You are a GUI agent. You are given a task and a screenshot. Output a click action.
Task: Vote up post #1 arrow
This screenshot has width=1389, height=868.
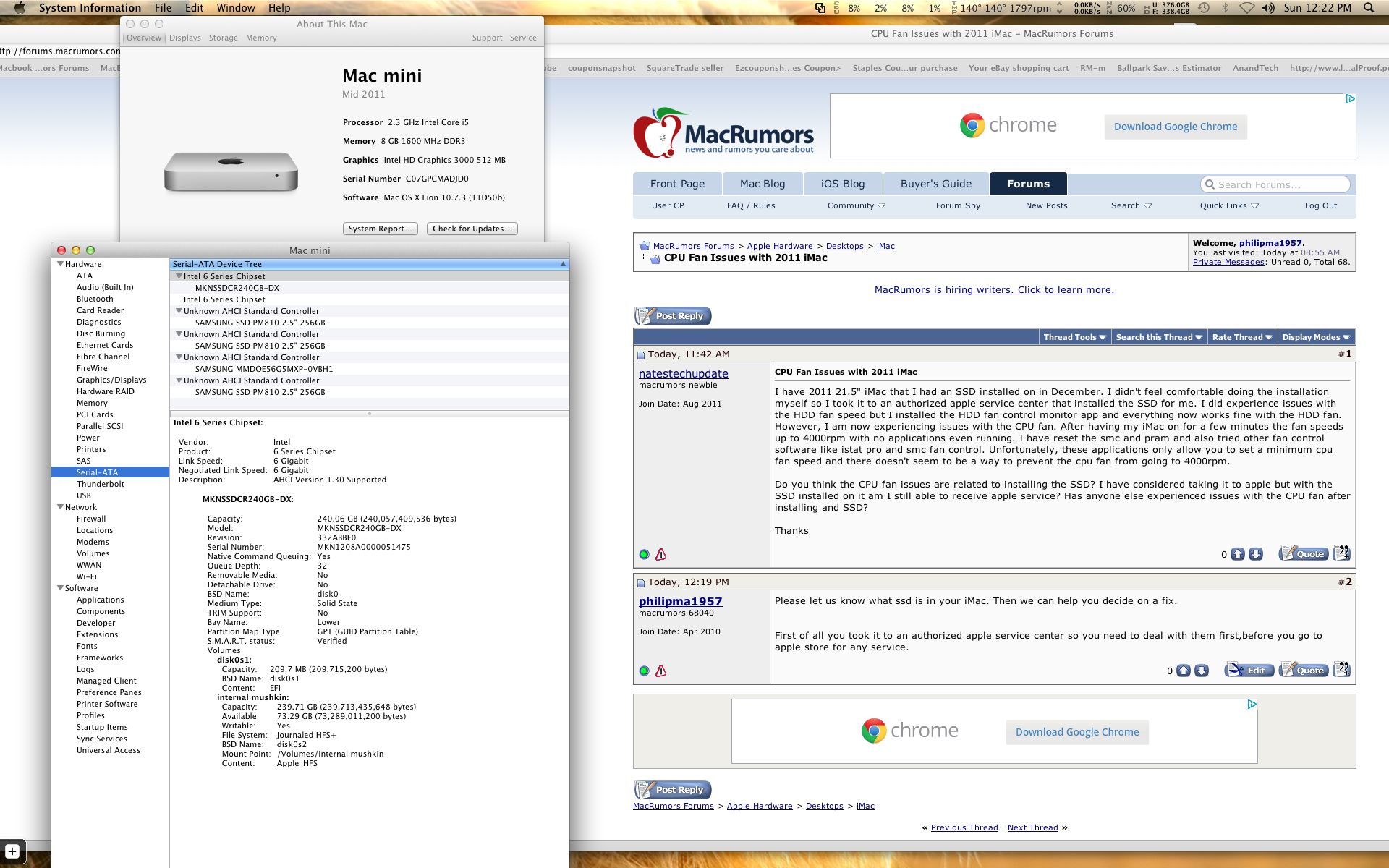(x=1238, y=554)
